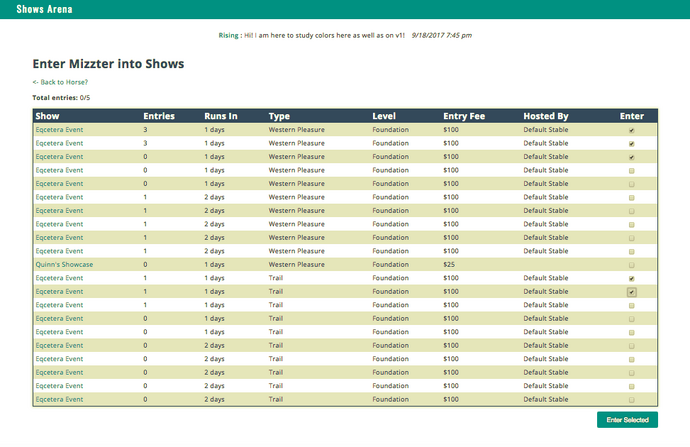Viewport: 690px width, 447px height.
Task: Click the Enter column header
Action: click(x=631, y=116)
